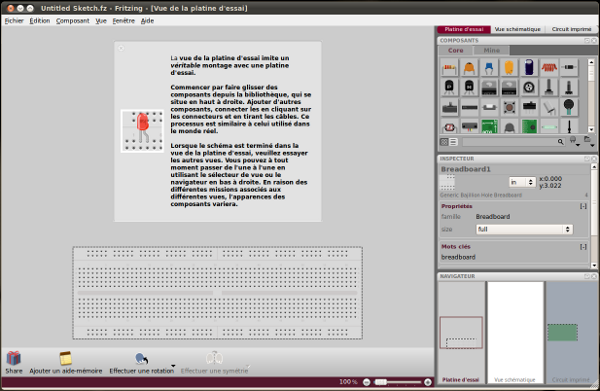This screenshot has height=391, width=600.
Task: Choose the dark blue electrolytic capacitor part
Action: pos(529,68)
